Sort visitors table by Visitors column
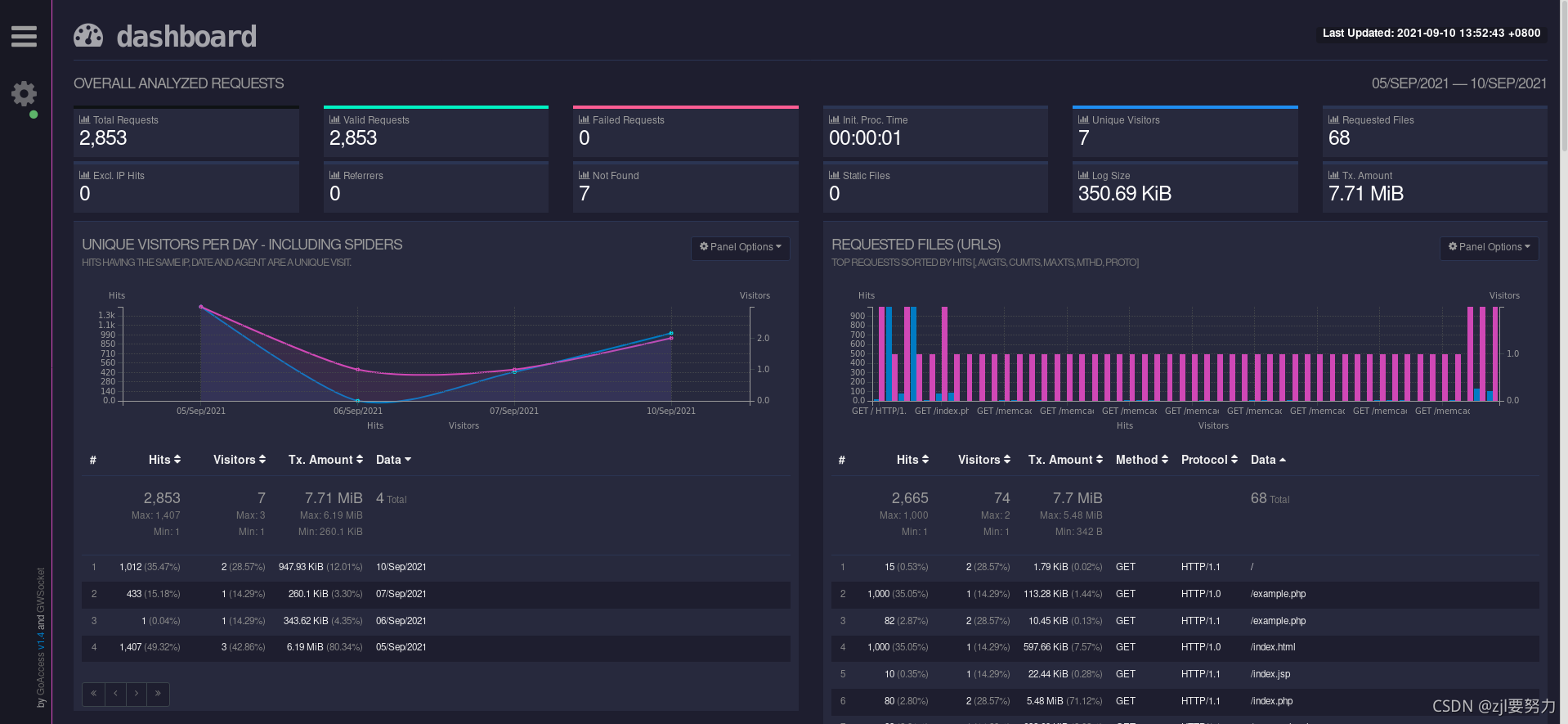 coord(240,460)
